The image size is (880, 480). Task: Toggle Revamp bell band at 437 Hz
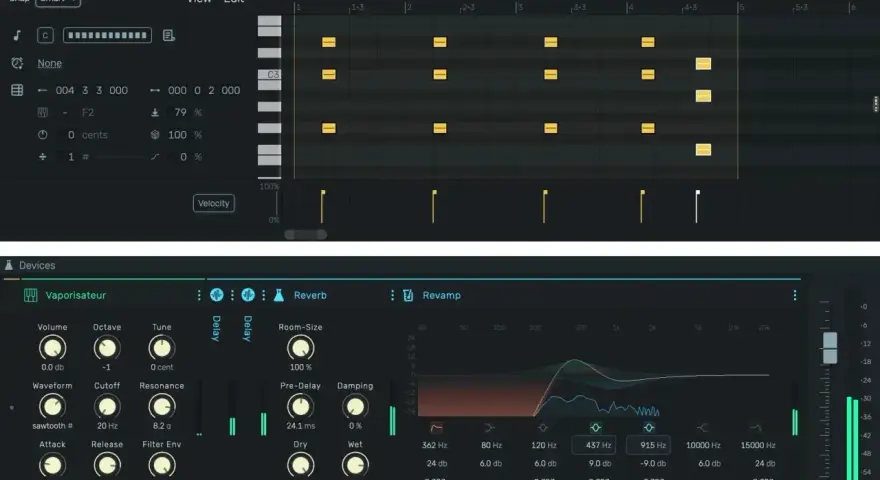[595, 428]
